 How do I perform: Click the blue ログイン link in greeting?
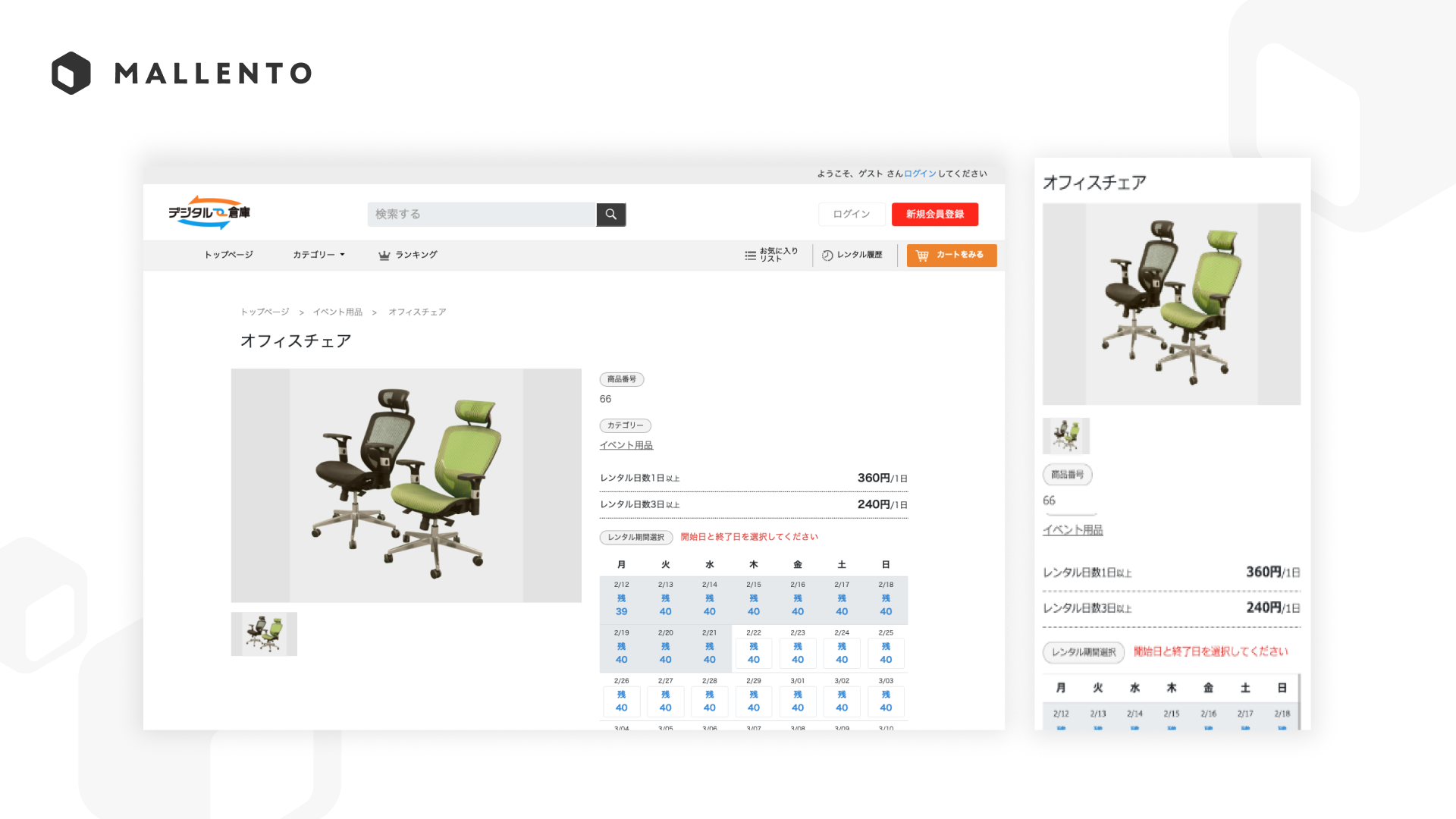(x=920, y=174)
